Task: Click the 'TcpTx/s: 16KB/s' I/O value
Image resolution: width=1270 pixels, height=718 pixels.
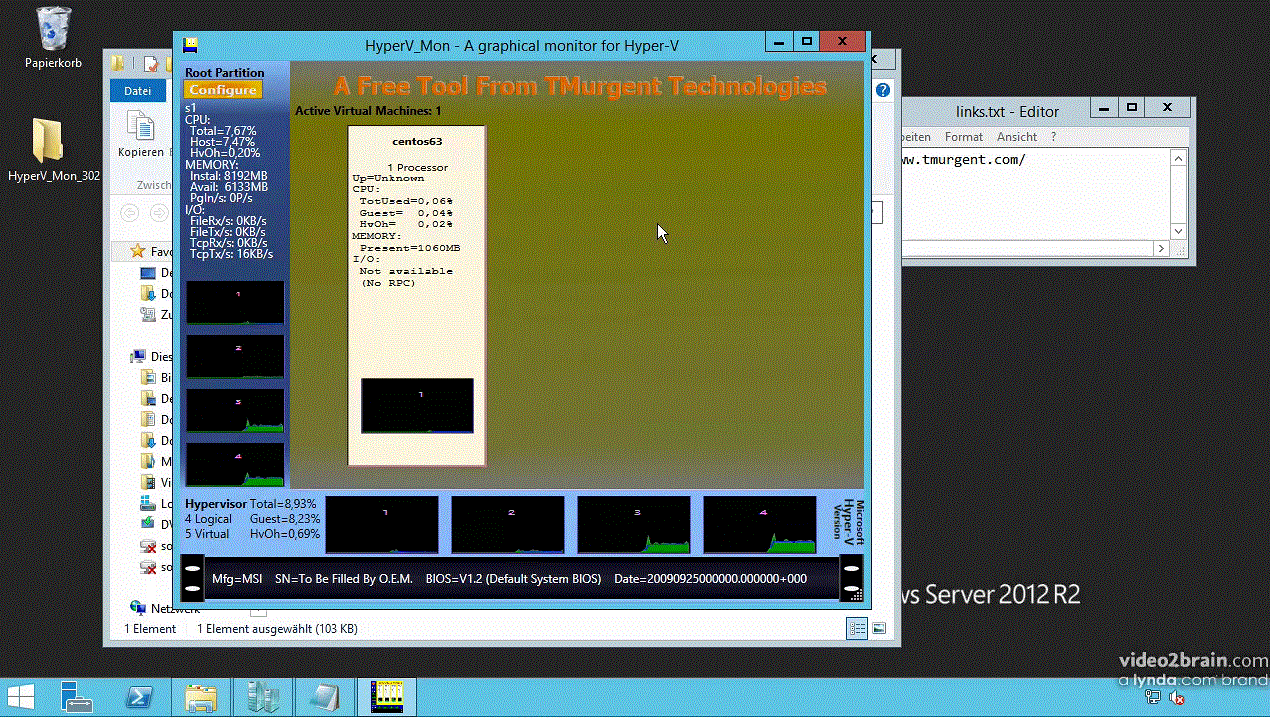Action: pos(231,254)
